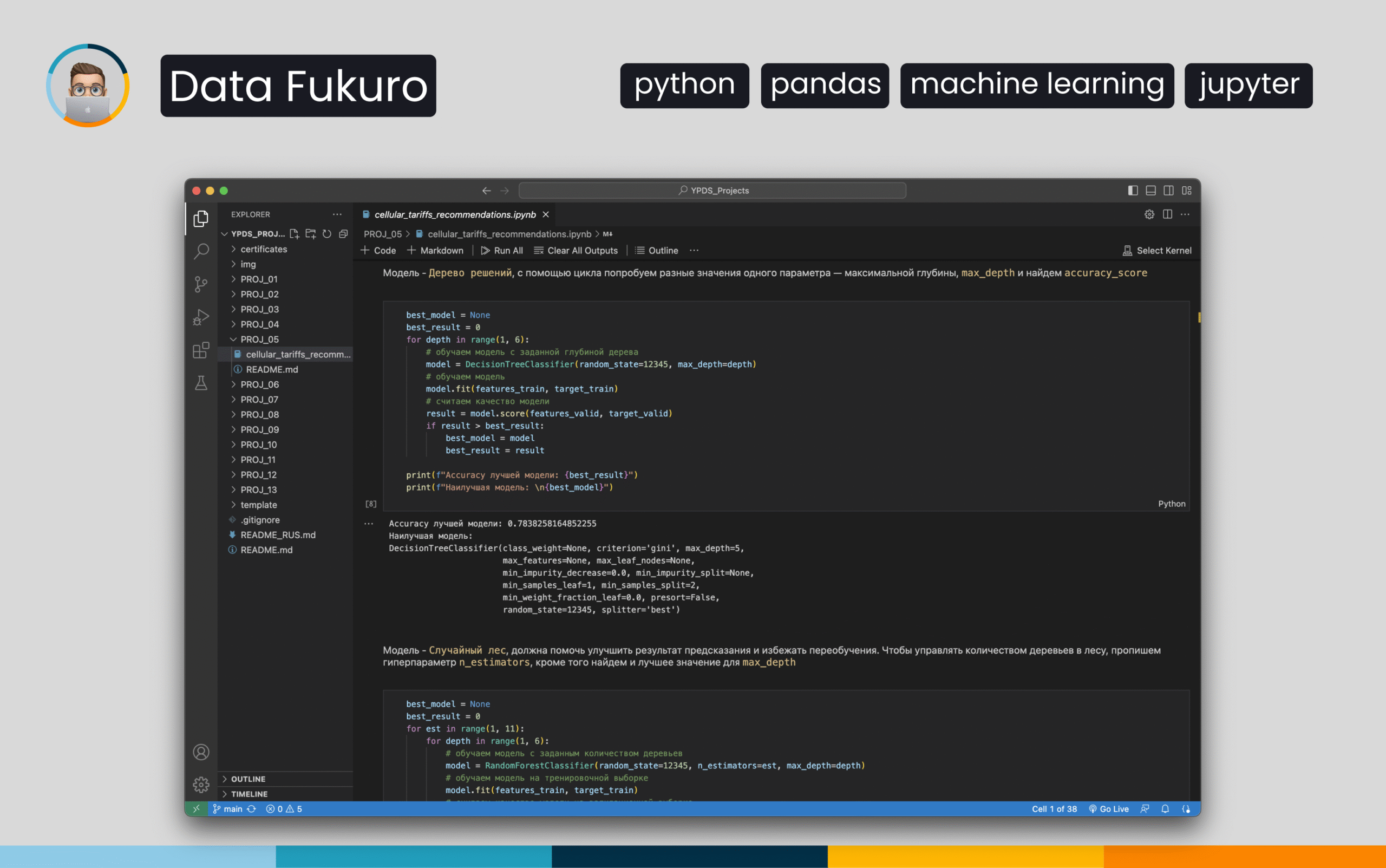Toggle the secondary side bar layout button
Image resolution: width=1386 pixels, height=868 pixels.
coord(1168,191)
